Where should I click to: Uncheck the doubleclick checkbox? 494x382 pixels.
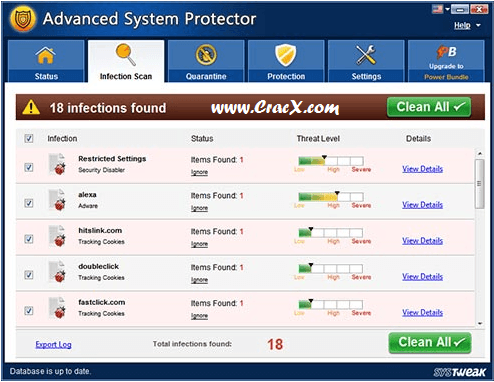pyautogui.click(x=29, y=275)
